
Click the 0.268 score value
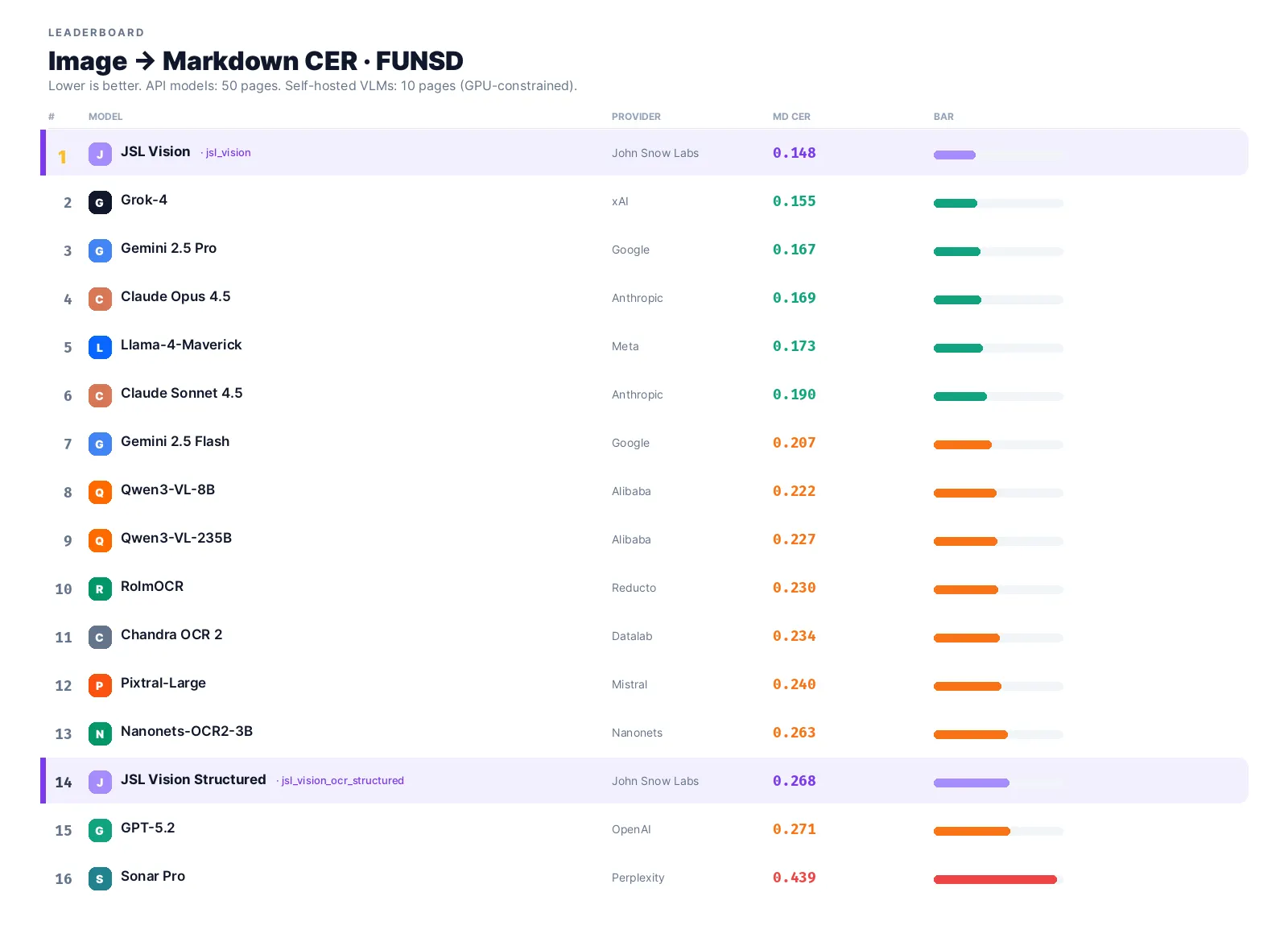coord(795,781)
